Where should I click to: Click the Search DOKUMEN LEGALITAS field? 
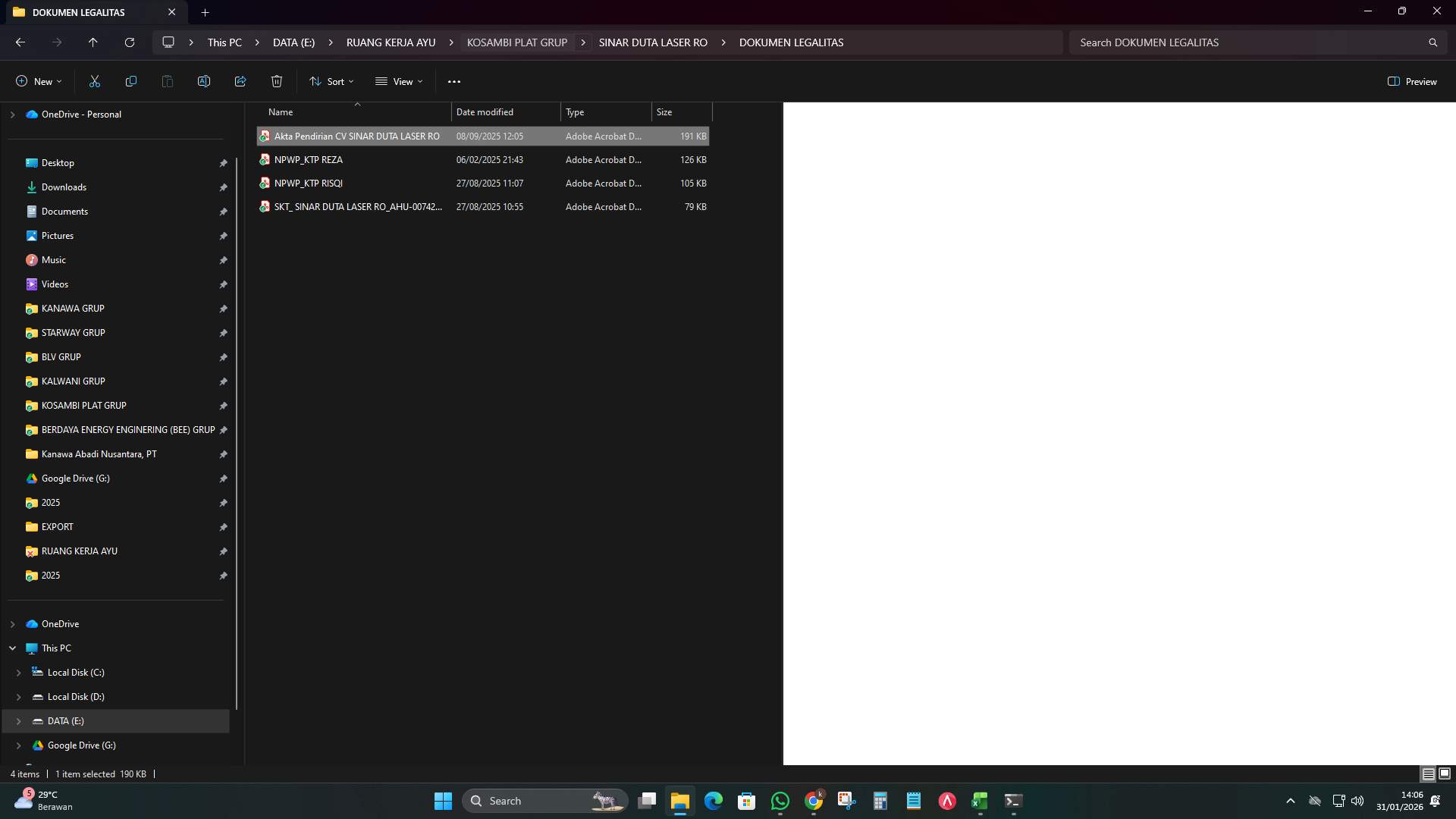click(x=1251, y=42)
